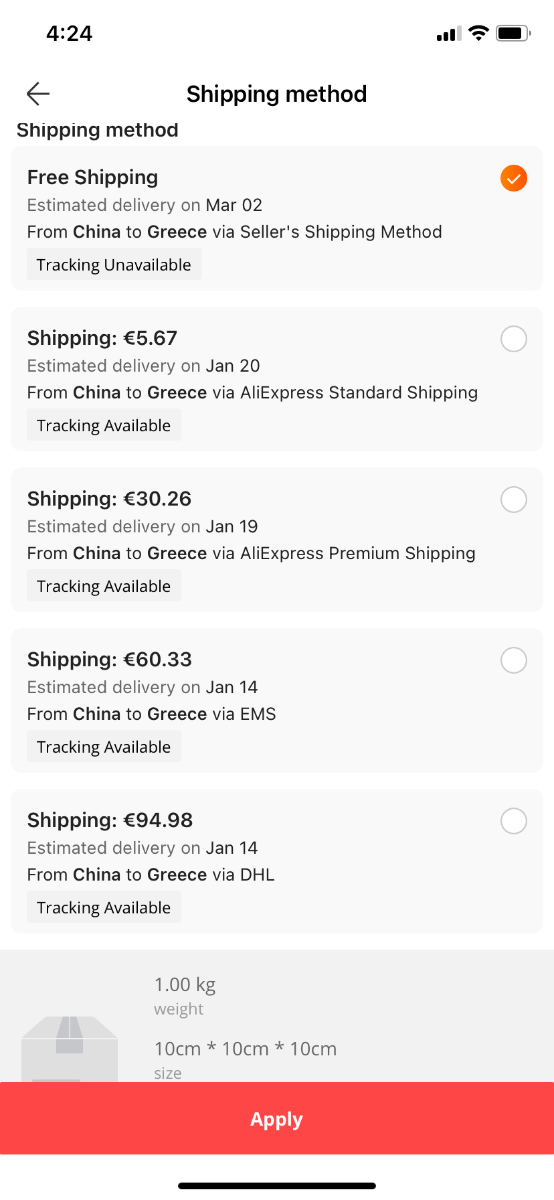Viewport: 554px width, 1200px height.
Task: Select the €60.33 EMS radio button
Action: [513, 660]
